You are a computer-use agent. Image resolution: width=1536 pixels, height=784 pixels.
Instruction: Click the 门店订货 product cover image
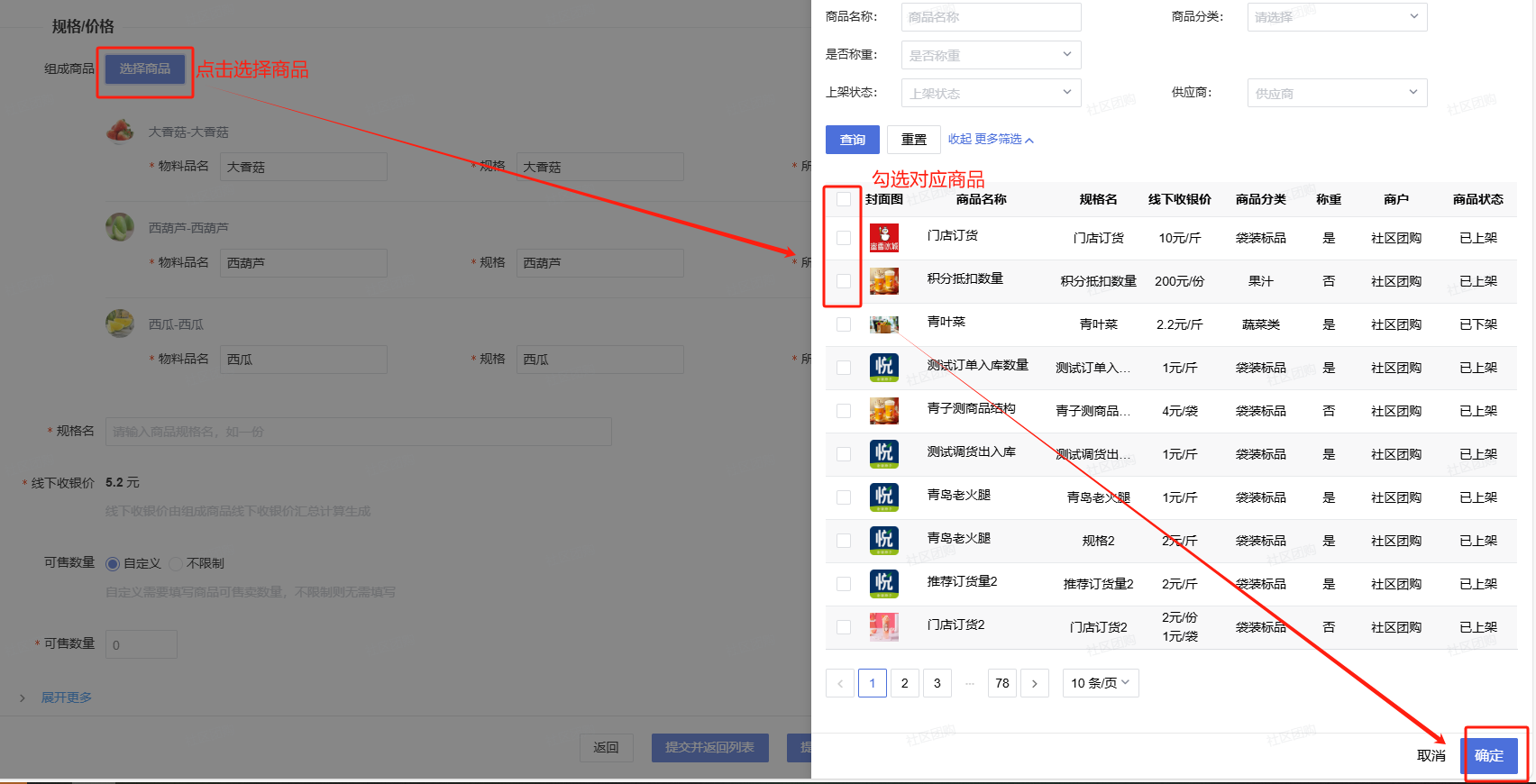[x=883, y=238]
